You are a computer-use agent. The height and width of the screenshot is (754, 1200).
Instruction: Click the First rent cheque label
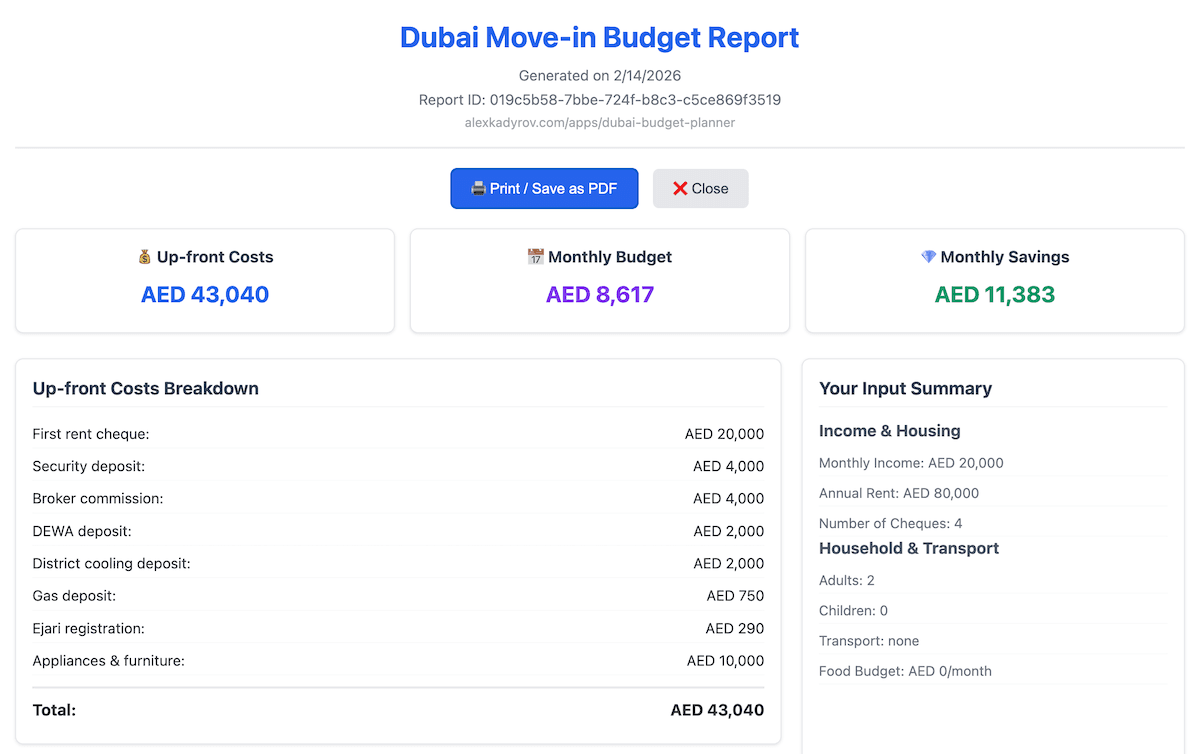pos(91,434)
